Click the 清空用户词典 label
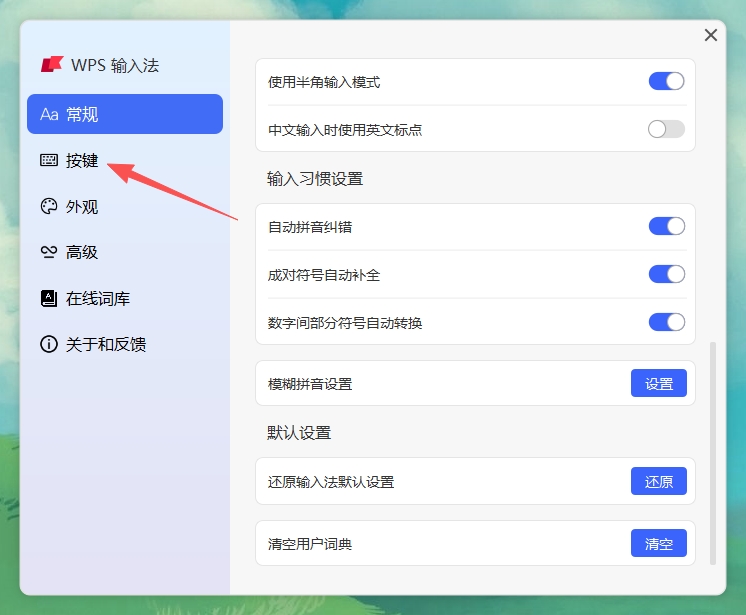 click(310, 543)
